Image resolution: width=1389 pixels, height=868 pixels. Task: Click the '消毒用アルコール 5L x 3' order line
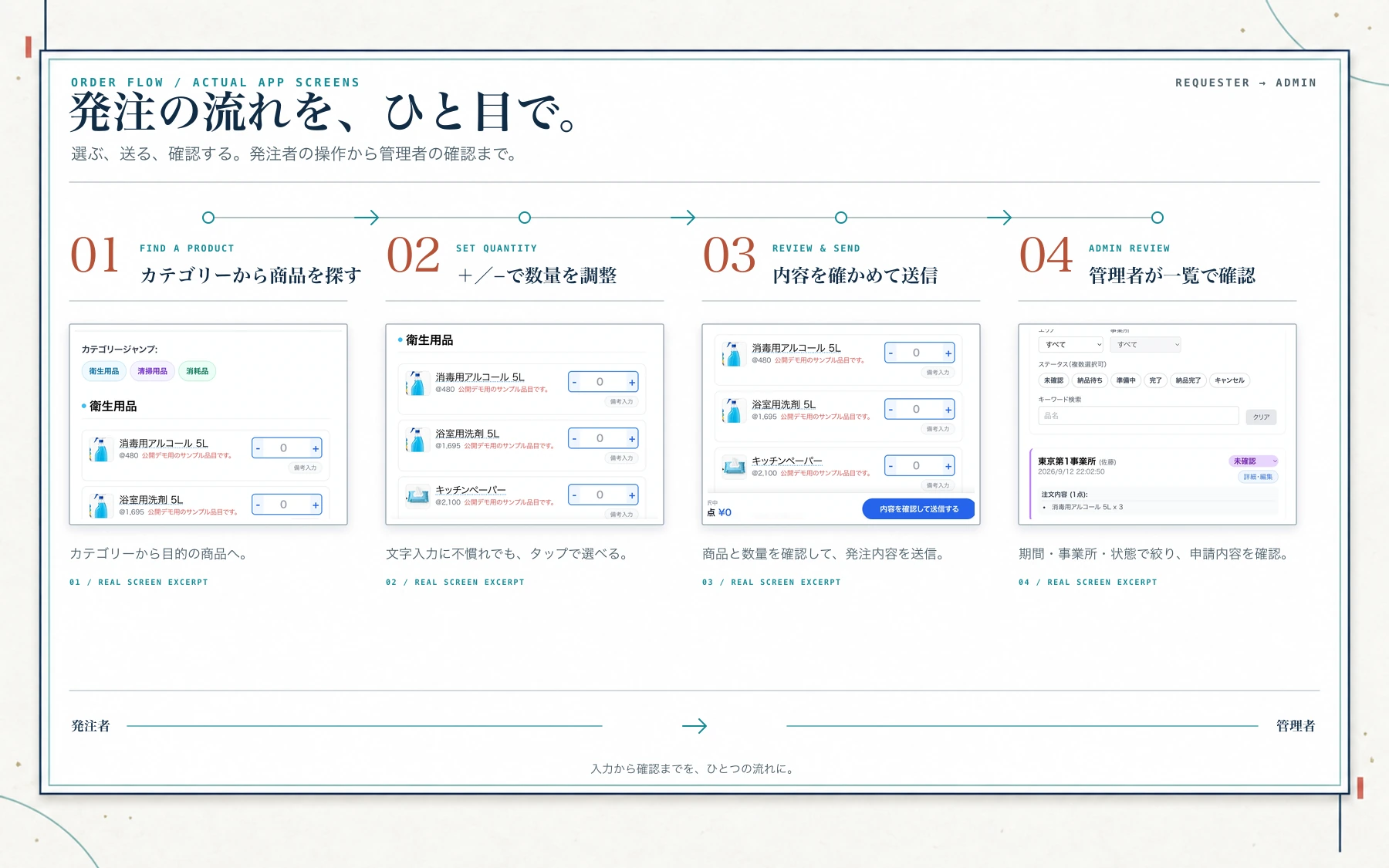1087,507
